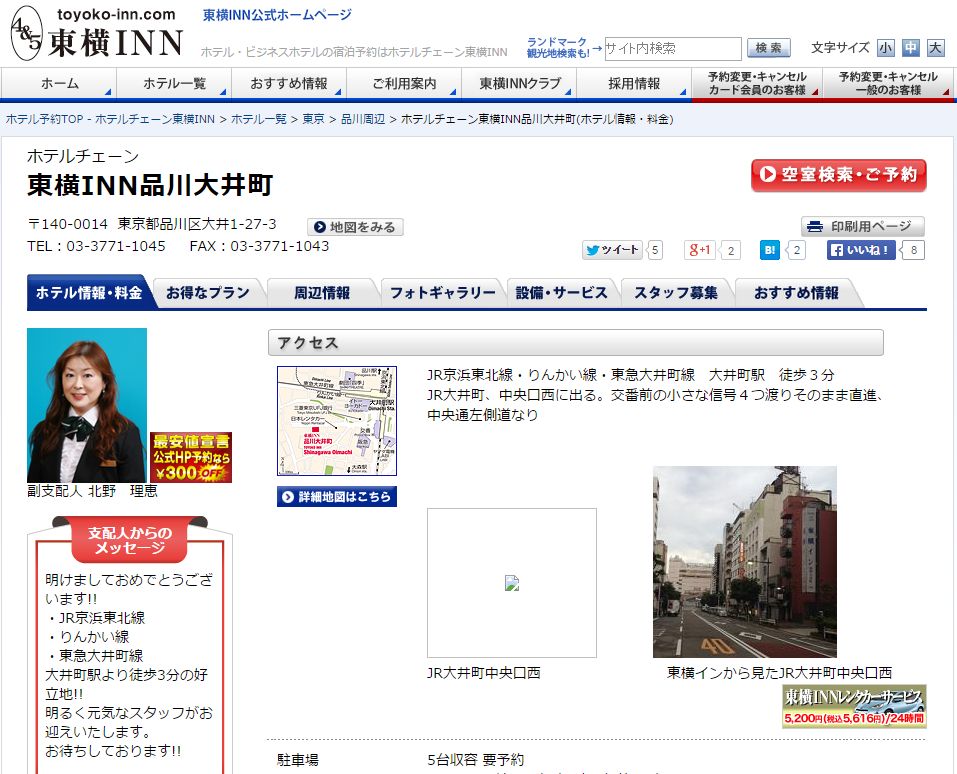This screenshot has height=774, width=957.
Task: Click the Facebook いいね! button
Action: (x=861, y=250)
